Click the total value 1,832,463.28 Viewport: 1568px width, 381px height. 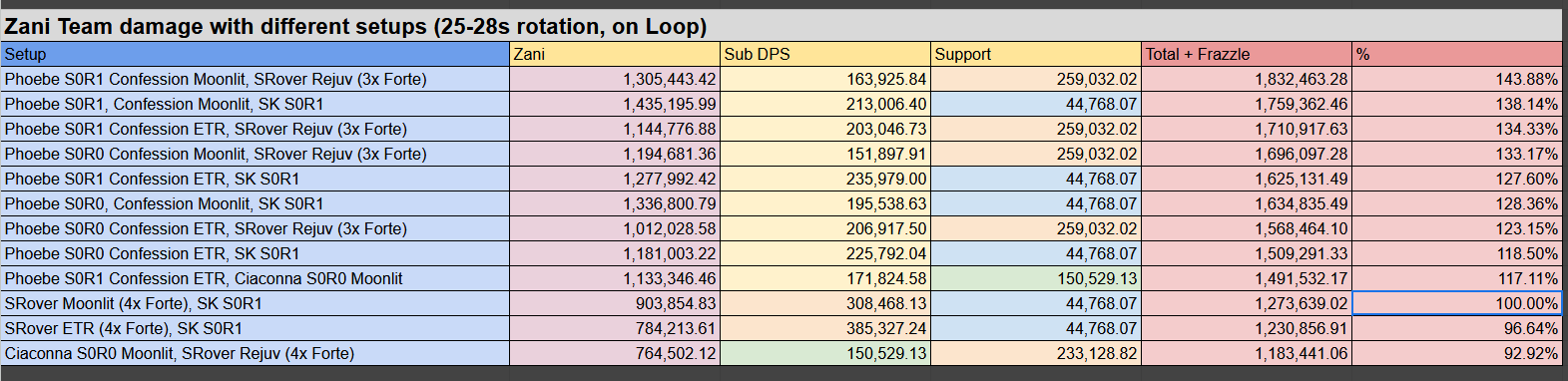click(1247, 79)
